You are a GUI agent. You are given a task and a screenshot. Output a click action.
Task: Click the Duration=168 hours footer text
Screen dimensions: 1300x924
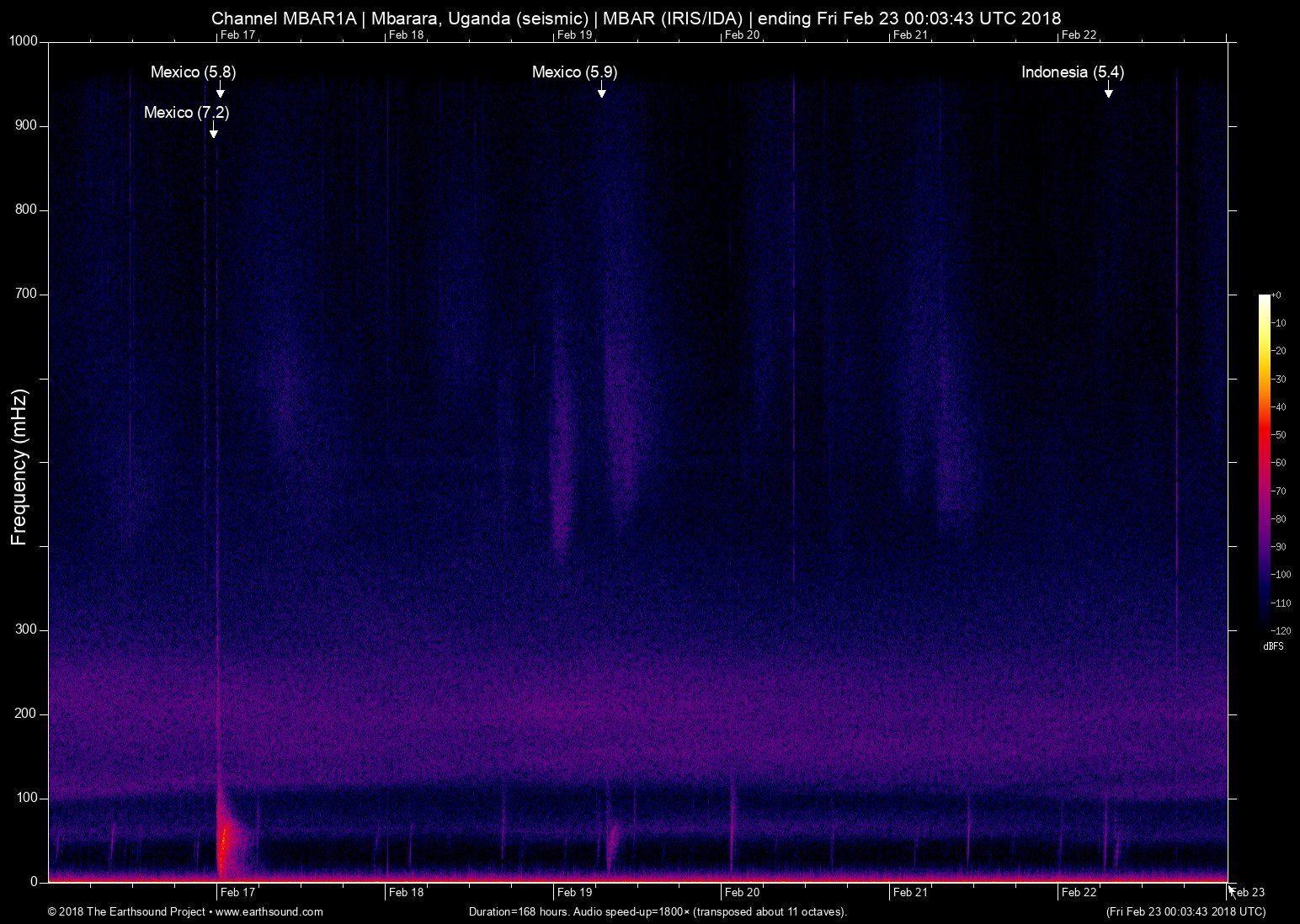657,911
